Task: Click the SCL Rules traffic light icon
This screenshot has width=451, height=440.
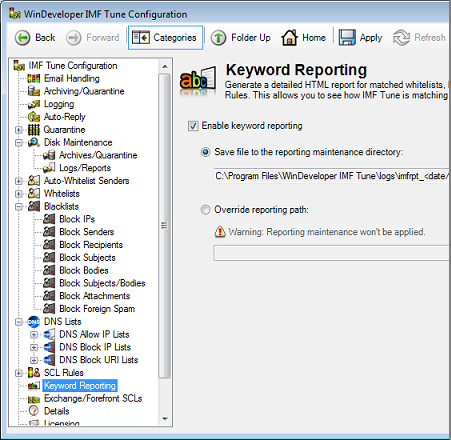Action: click(x=34, y=373)
